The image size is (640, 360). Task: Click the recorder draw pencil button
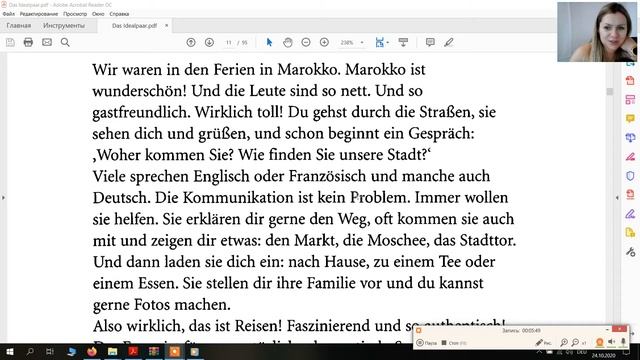click(543, 342)
